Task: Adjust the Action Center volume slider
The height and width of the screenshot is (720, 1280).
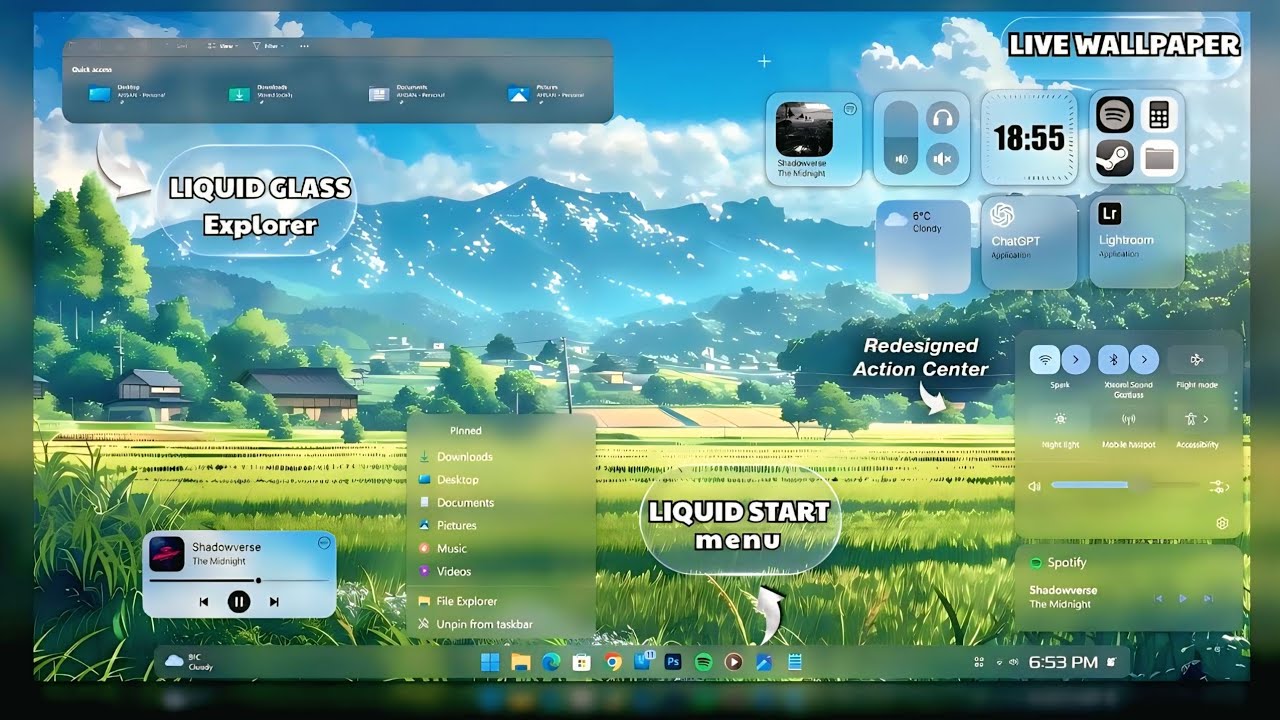Action: pos(1124,485)
